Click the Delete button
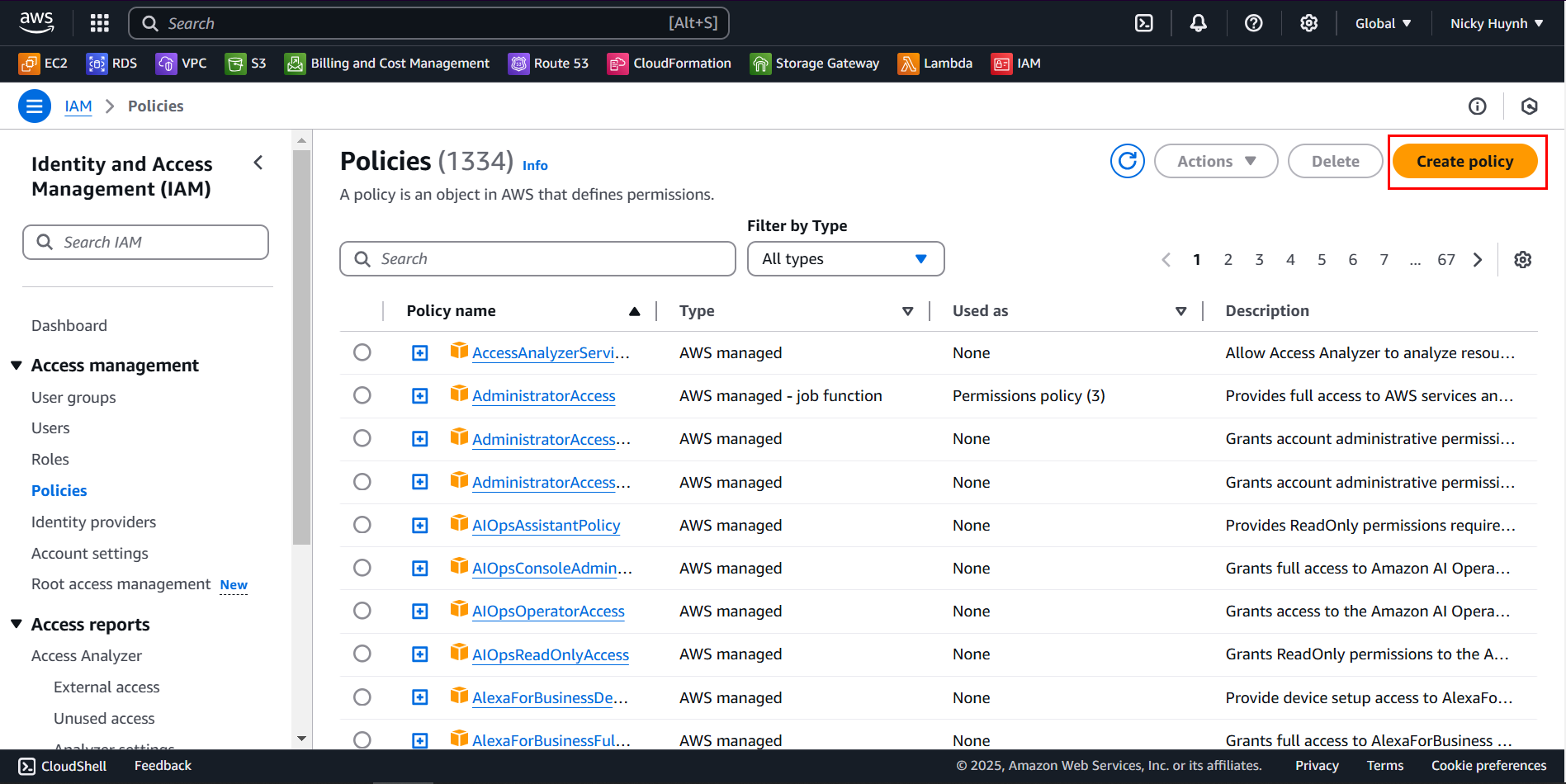1566x784 pixels. click(x=1336, y=161)
